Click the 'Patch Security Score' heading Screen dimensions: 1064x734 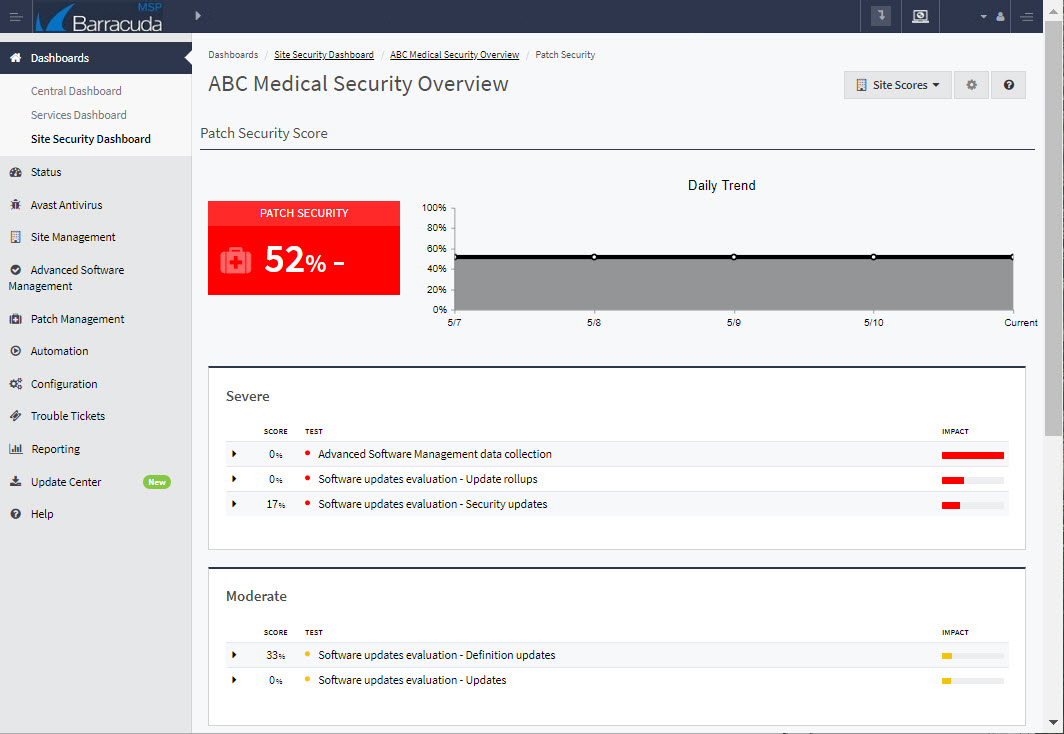tap(264, 133)
